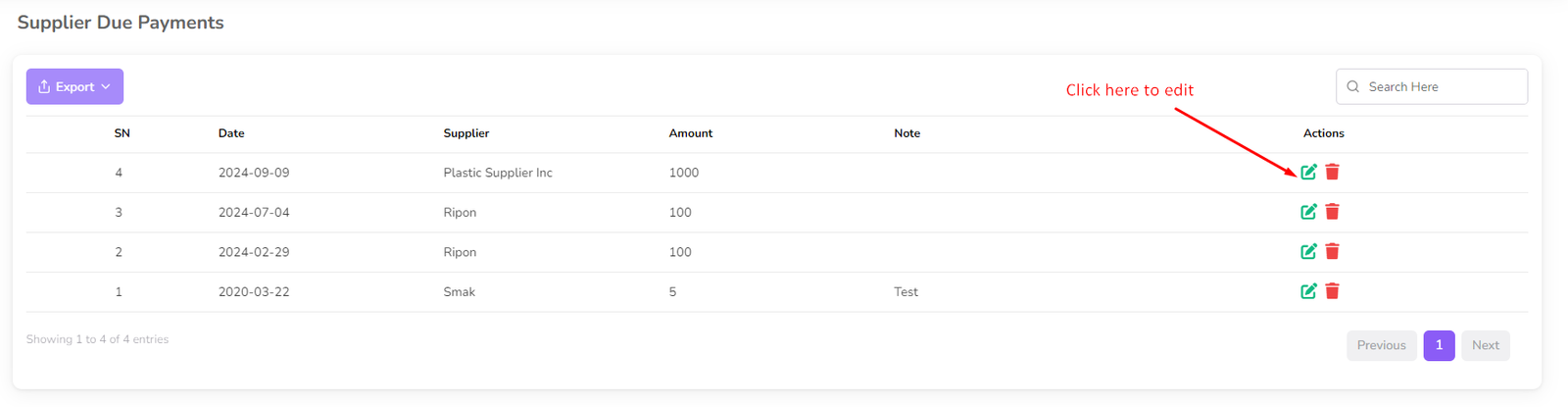Edit the 2024-07-04 Ripon payment

pos(1308,212)
